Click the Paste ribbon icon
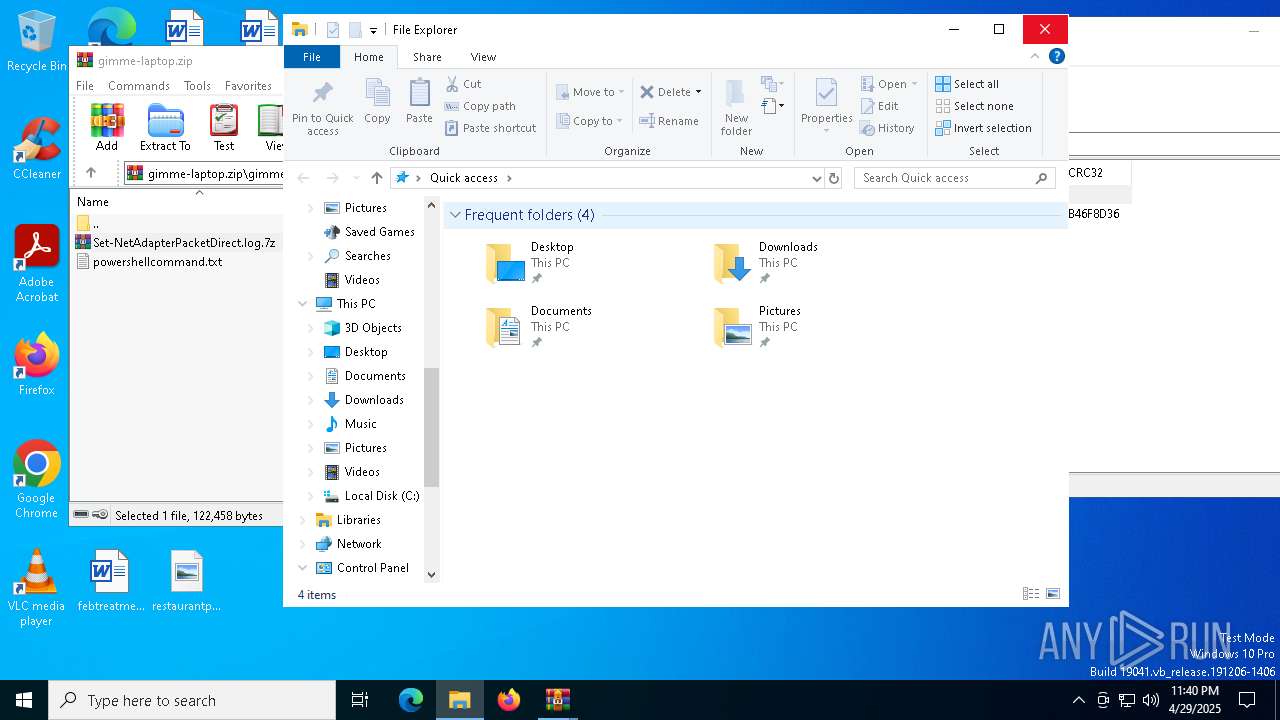 [x=419, y=94]
